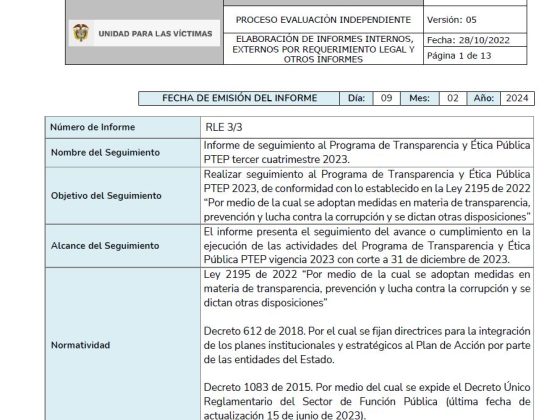Viewport: 560px width, 420px height.
Task: Click 'ELABORACIÓN DE INFORMES INTERNOS' title cell
Action: pos(323,49)
